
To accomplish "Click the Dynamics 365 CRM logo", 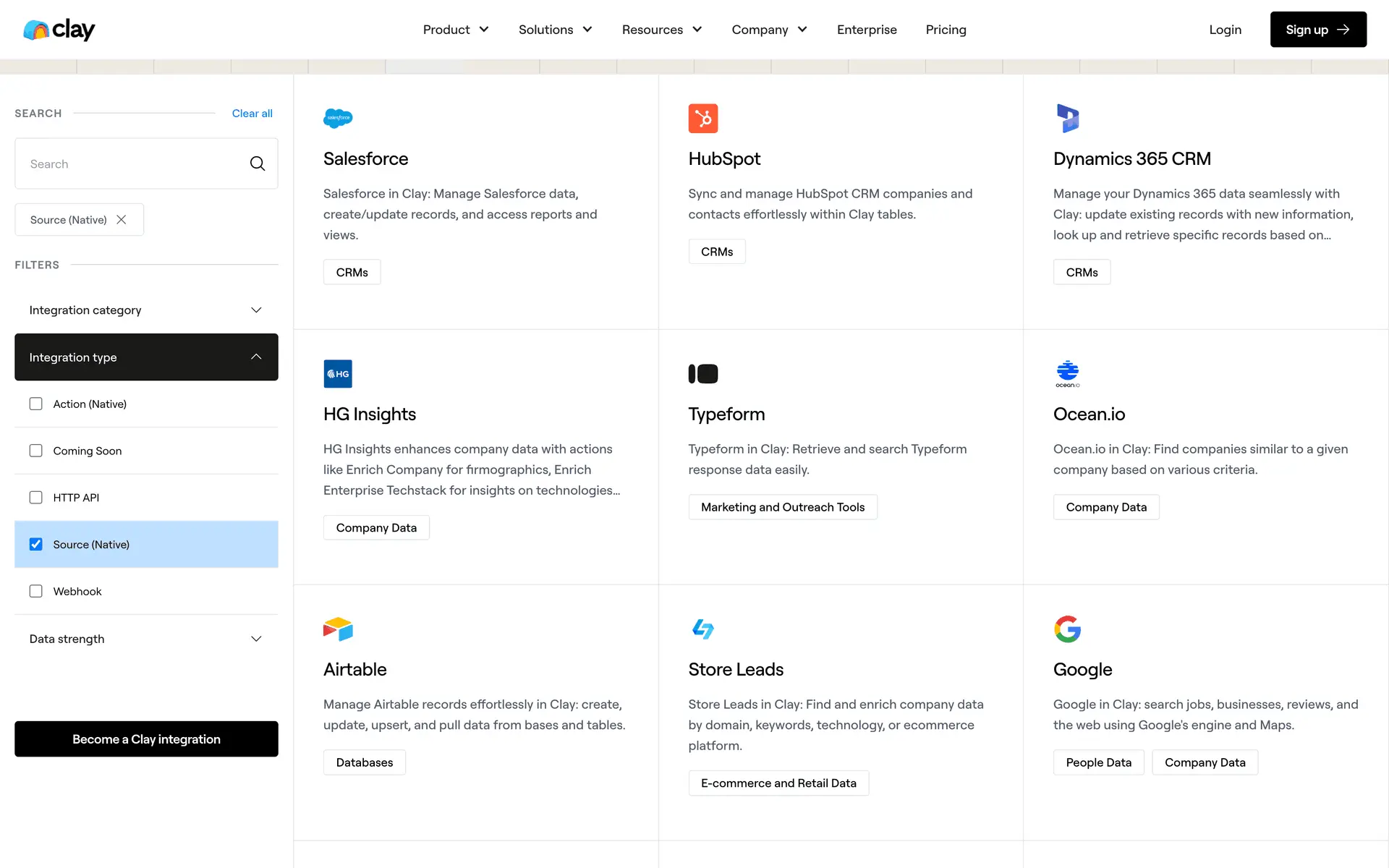I will (1067, 119).
